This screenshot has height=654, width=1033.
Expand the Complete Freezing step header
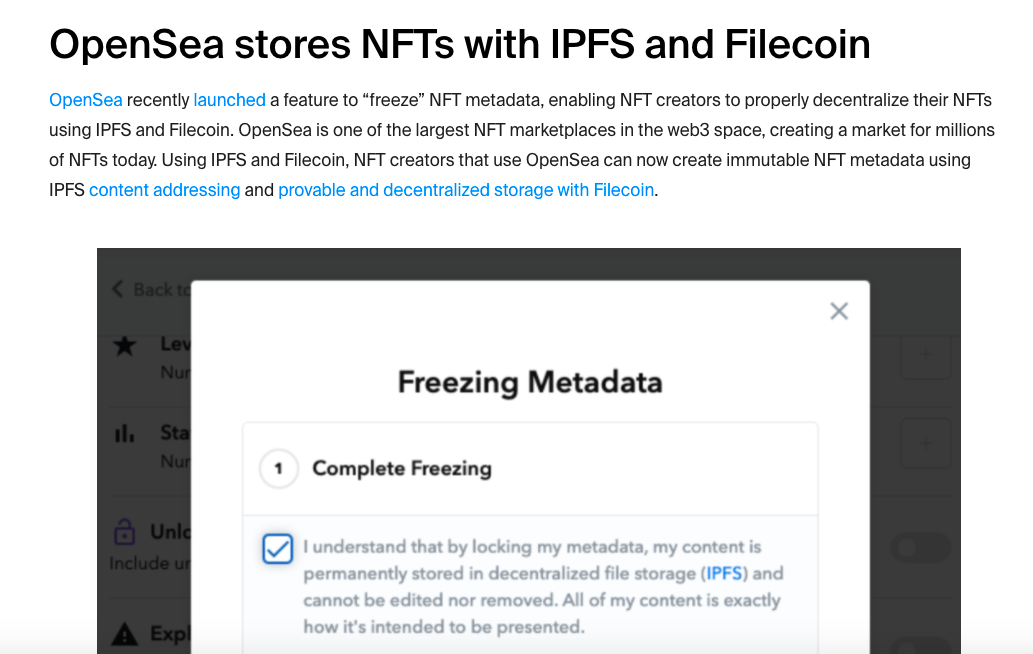402,469
